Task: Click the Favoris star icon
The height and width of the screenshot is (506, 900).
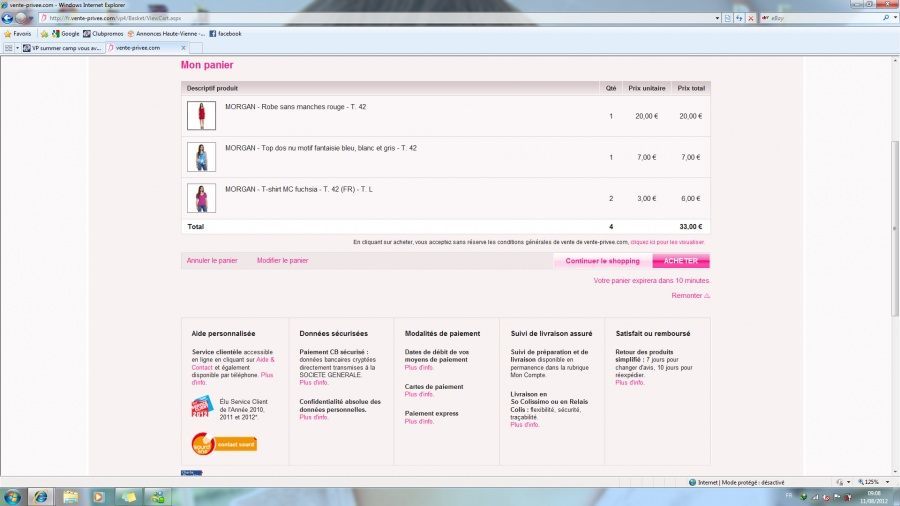Action: point(7,33)
